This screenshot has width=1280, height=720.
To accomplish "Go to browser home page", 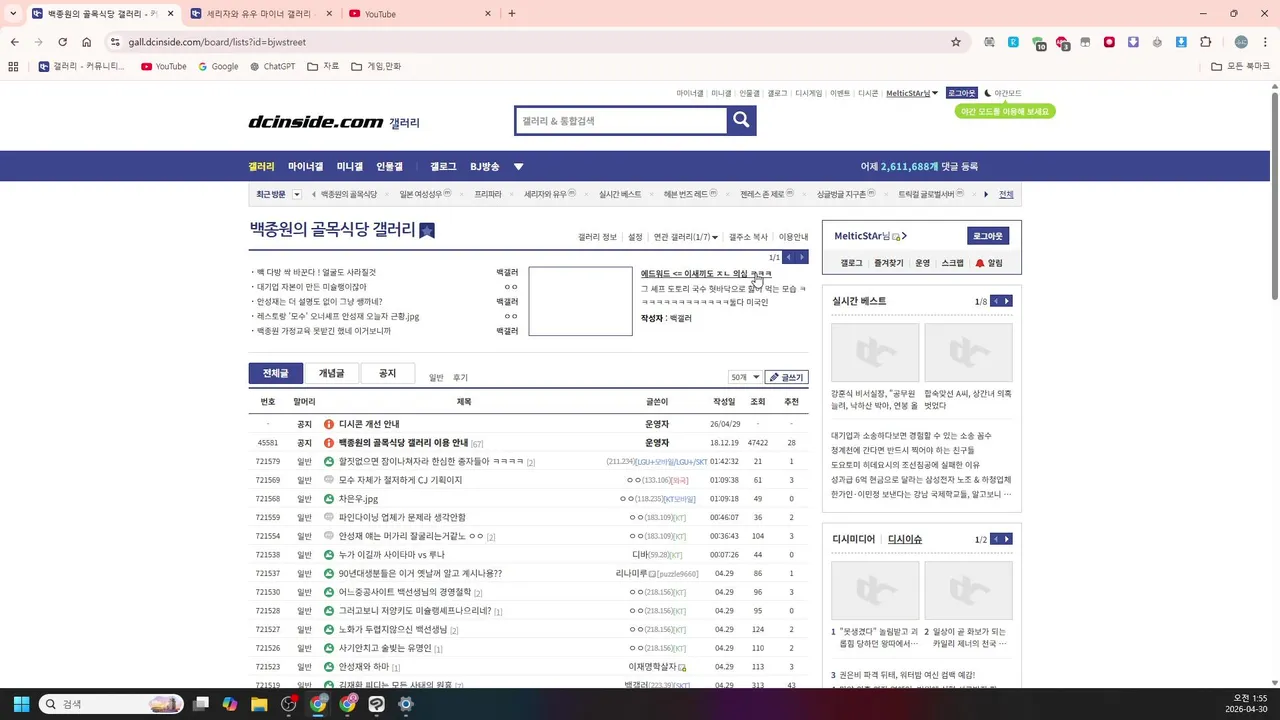I will click(x=87, y=42).
